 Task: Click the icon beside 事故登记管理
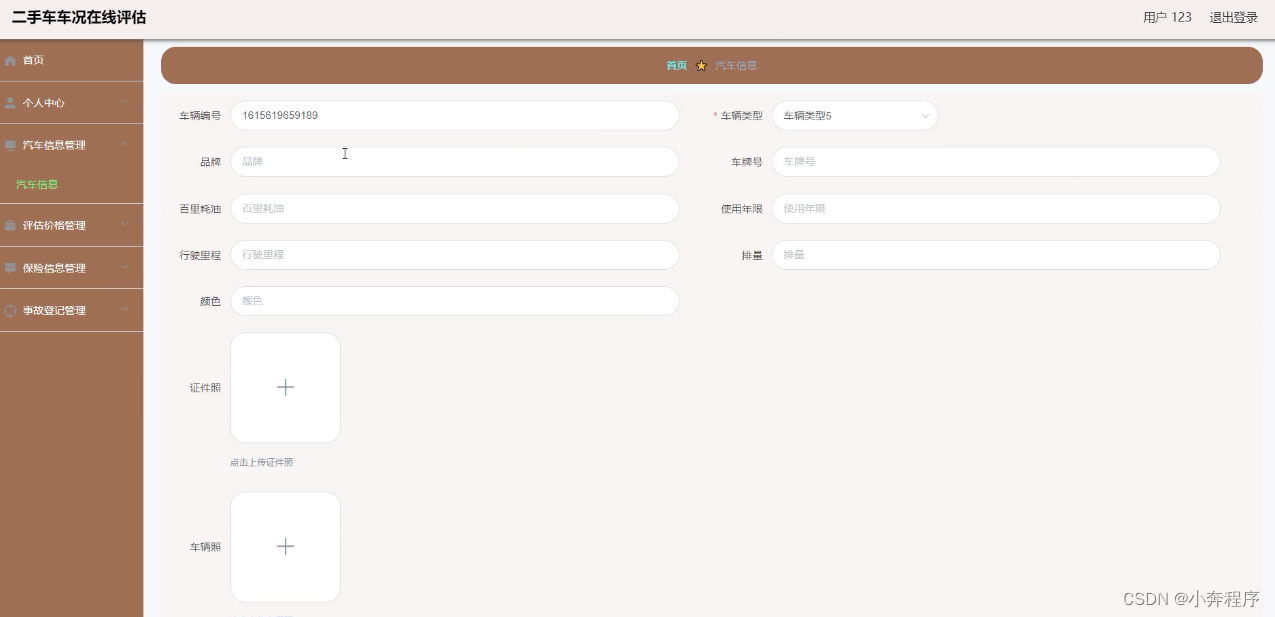(11, 311)
